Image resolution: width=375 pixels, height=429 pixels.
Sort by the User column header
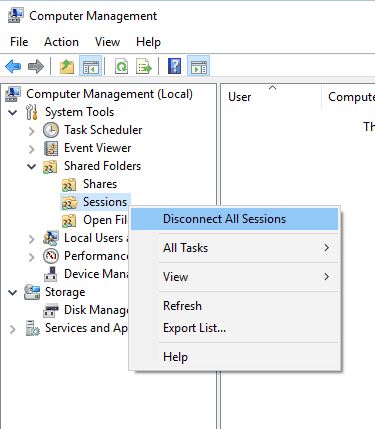pyautogui.click(x=270, y=97)
